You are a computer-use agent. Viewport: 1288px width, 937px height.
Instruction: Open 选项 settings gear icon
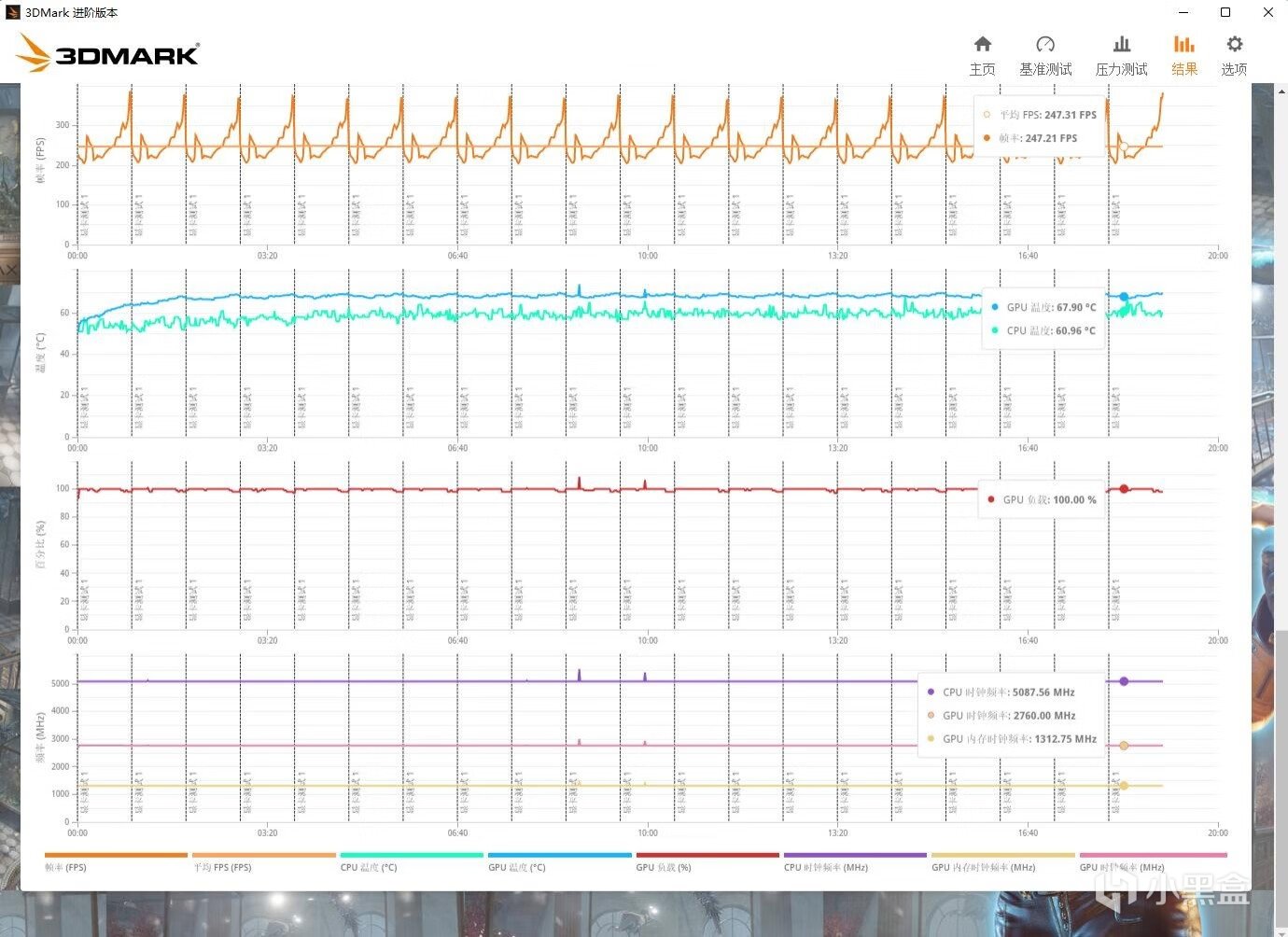click(1234, 44)
